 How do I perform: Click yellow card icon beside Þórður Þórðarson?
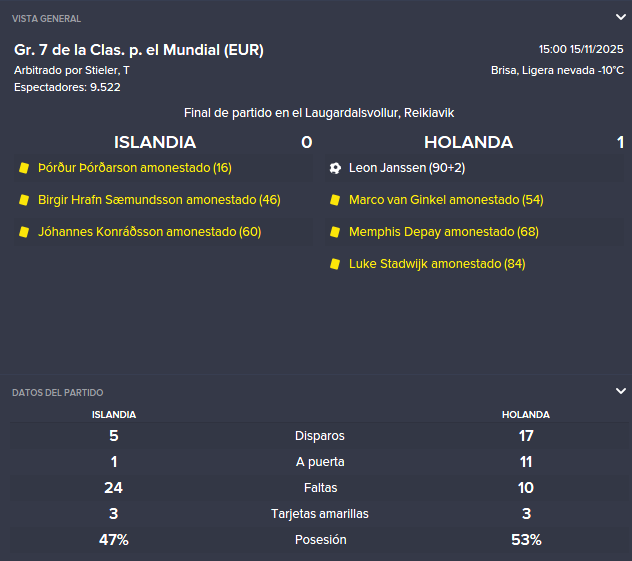tap(24, 168)
